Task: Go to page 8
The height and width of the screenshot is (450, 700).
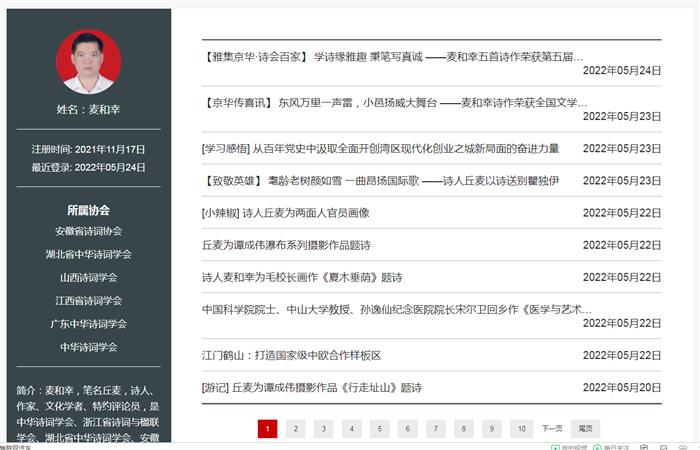Action: [464, 429]
